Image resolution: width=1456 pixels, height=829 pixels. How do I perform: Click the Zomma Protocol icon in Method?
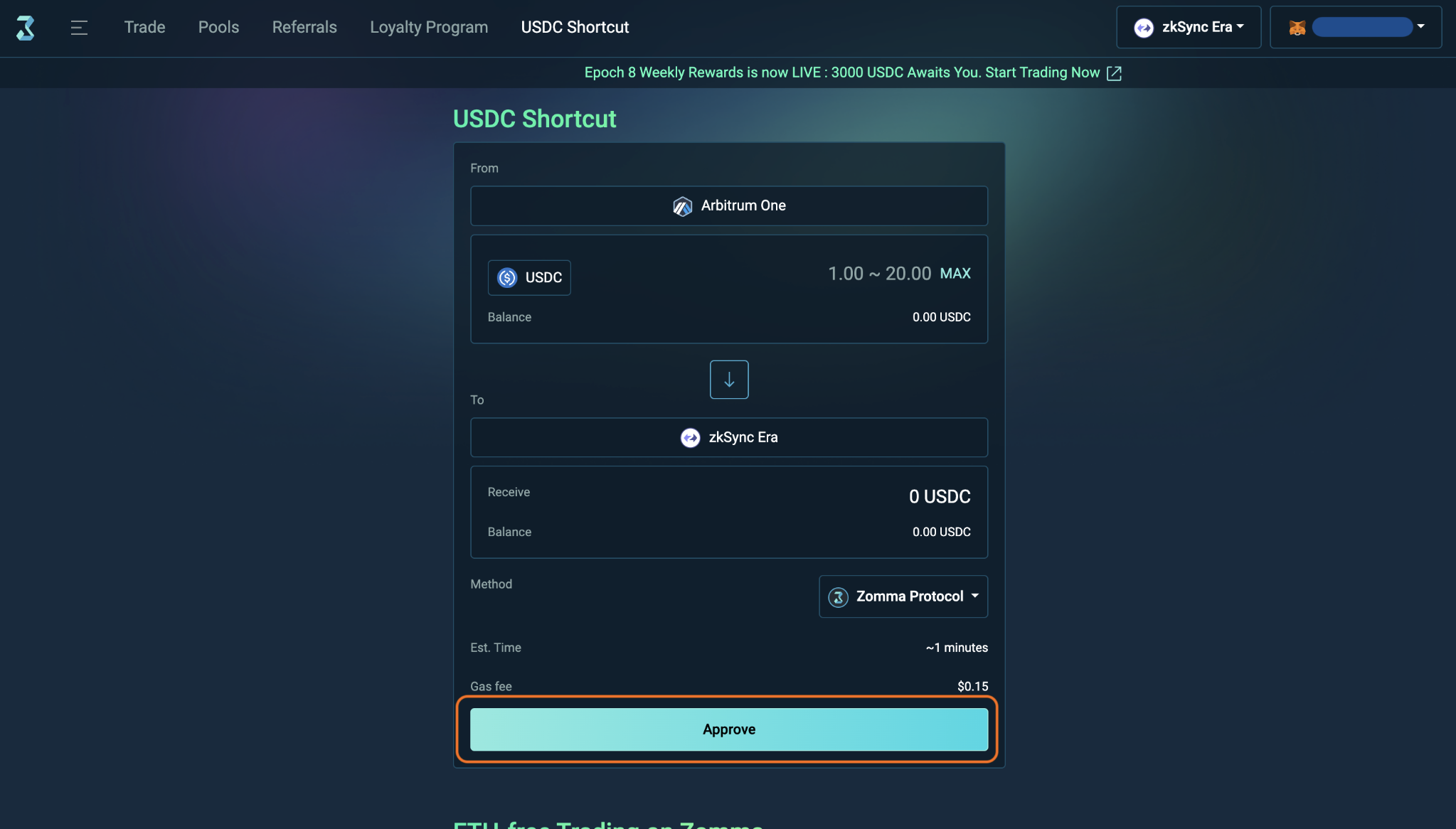pos(839,597)
